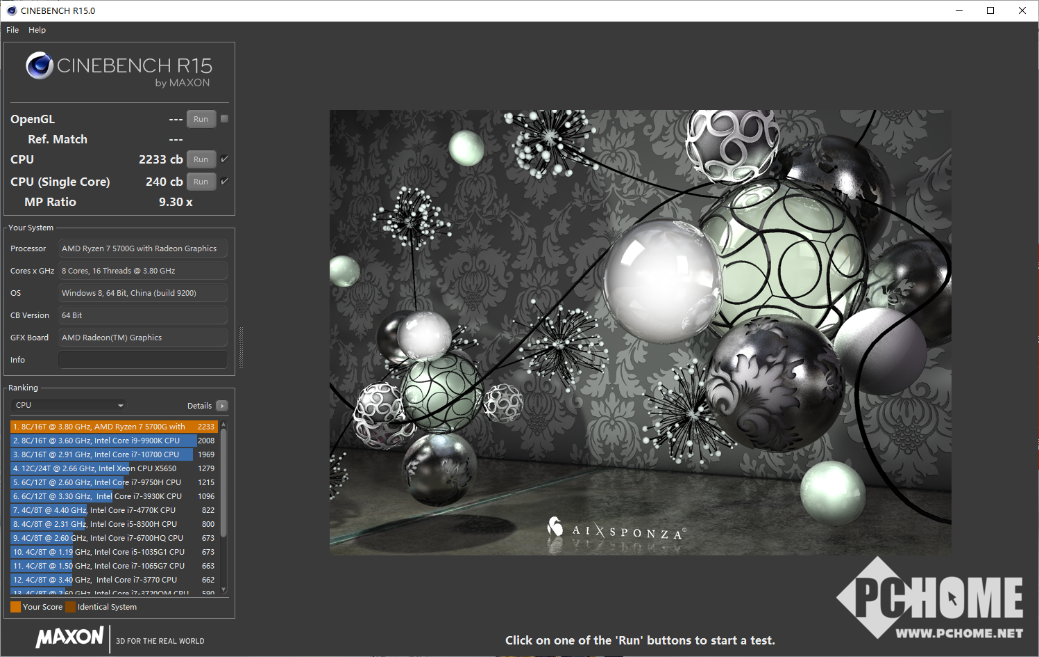This screenshot has height=657, width=1039.
Task: Click the window title bar app icon
Action: [11, 11]
